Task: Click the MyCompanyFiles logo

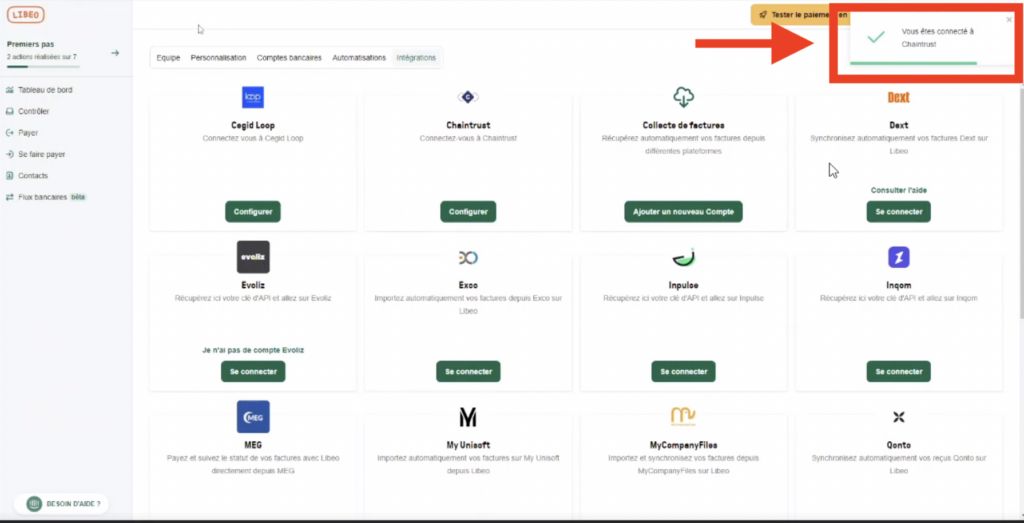Action: pos(683,416)
